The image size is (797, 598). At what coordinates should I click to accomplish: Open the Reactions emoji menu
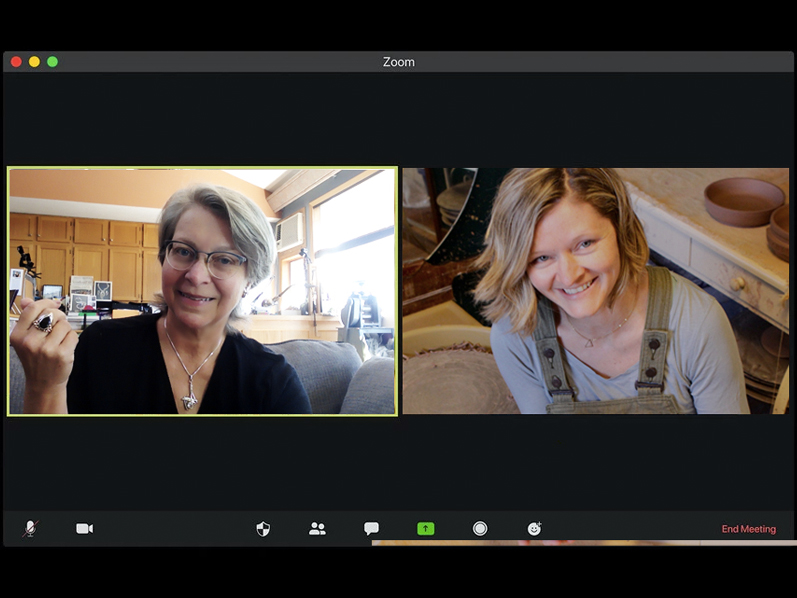pos(534,529)
